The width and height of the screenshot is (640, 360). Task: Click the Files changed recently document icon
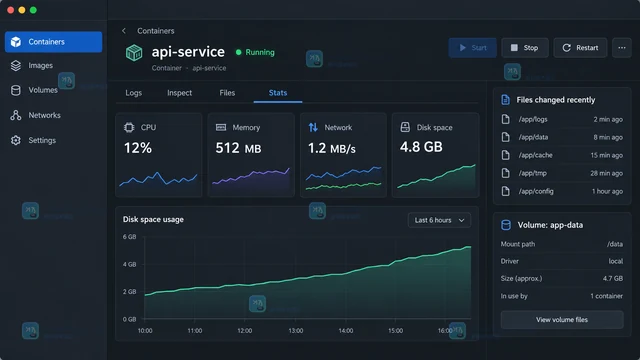505,100
